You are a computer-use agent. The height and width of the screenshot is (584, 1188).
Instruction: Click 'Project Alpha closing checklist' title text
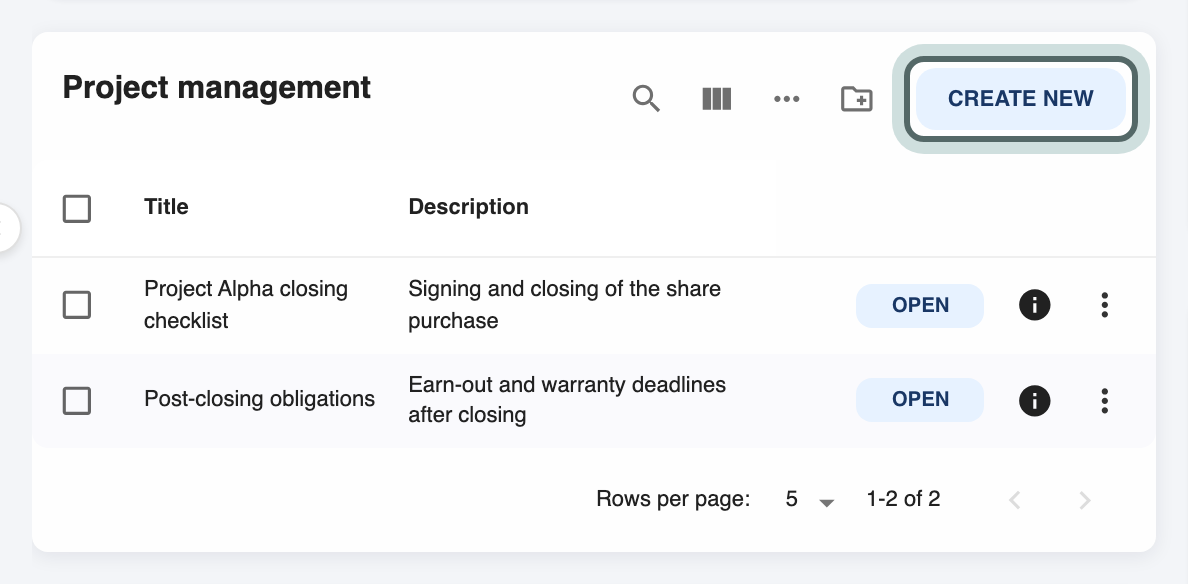246,304
